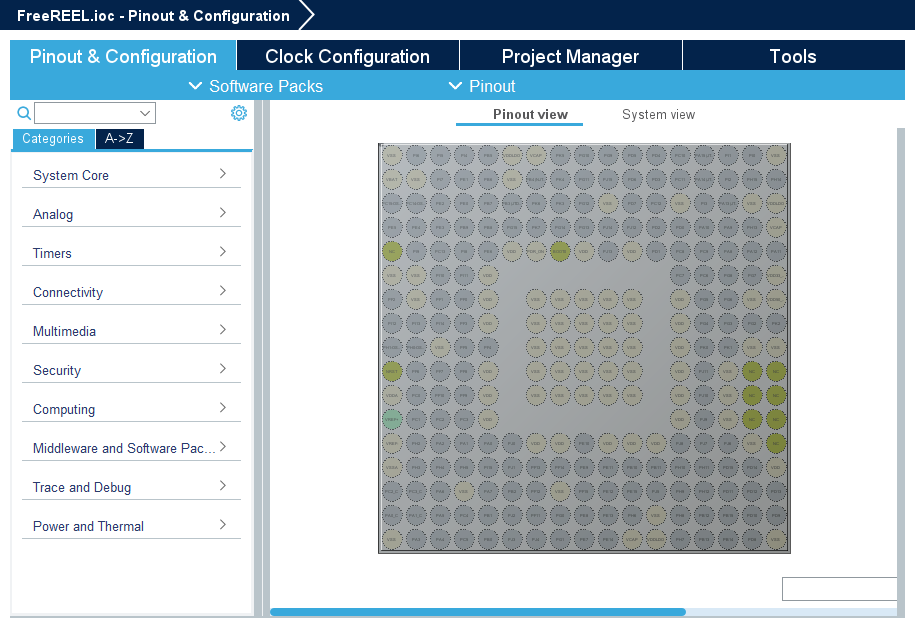Sort categories with the A->Z button
Viewport: 915px width, 628px height.
tap(120, 139)
